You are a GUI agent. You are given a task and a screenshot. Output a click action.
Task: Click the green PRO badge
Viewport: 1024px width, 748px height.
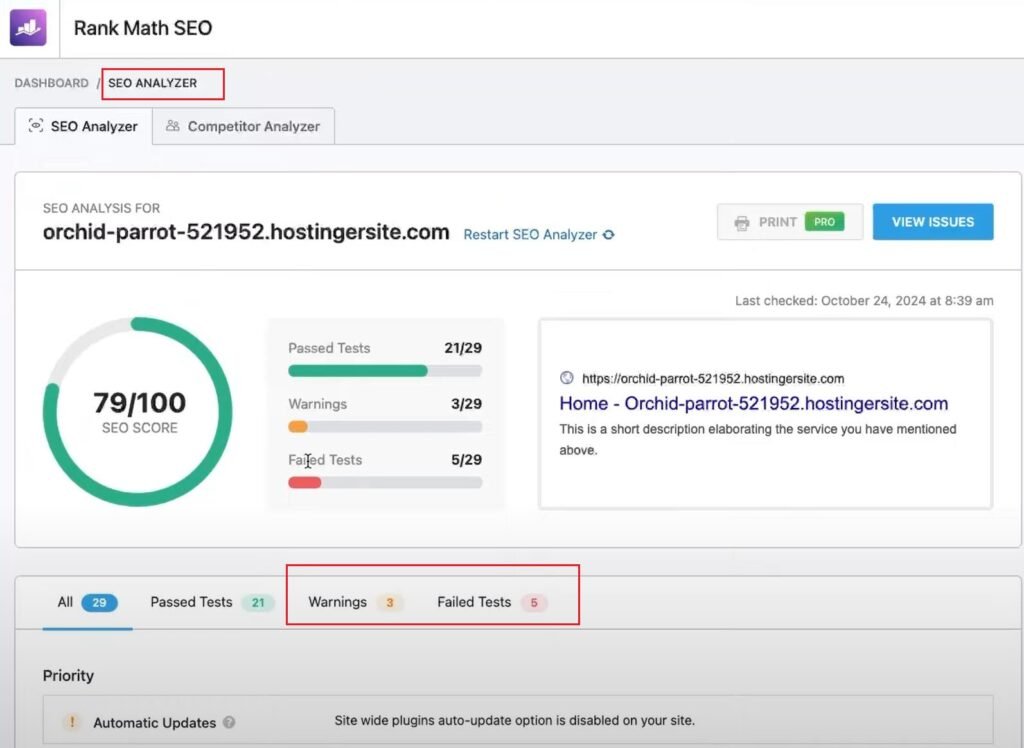pos(824,222)
